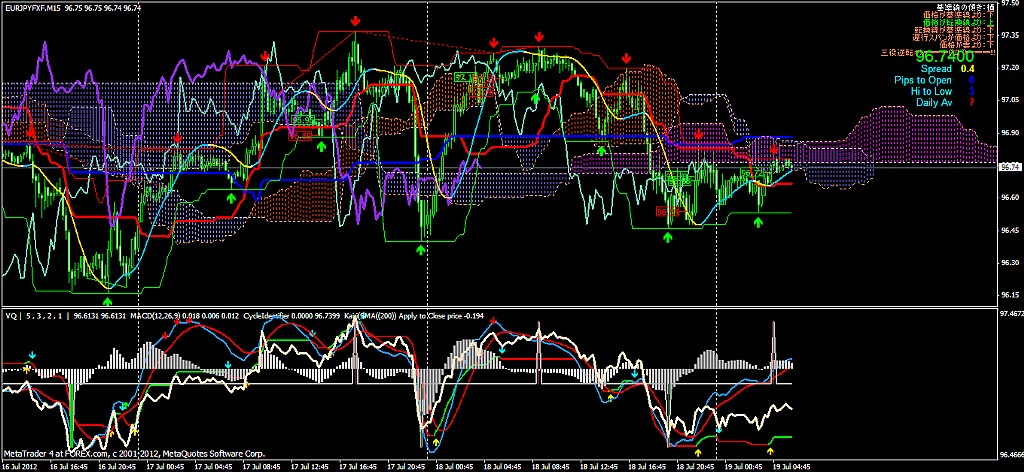Screen dimensions: 1024x472
Task: Click the green up arrow under the lowest price low
Action: [108, 299]
